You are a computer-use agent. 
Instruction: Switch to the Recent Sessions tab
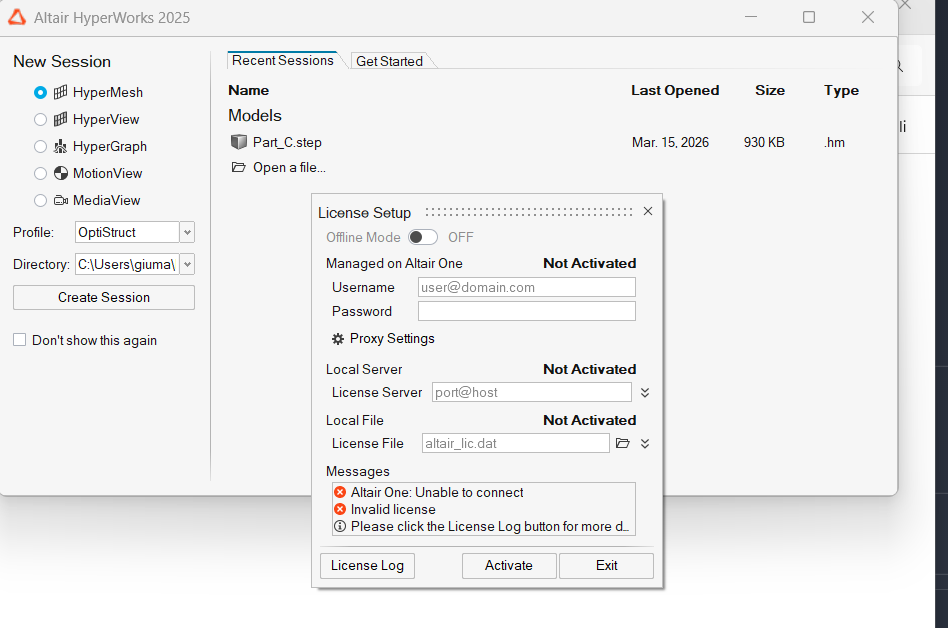pos(282,60)
